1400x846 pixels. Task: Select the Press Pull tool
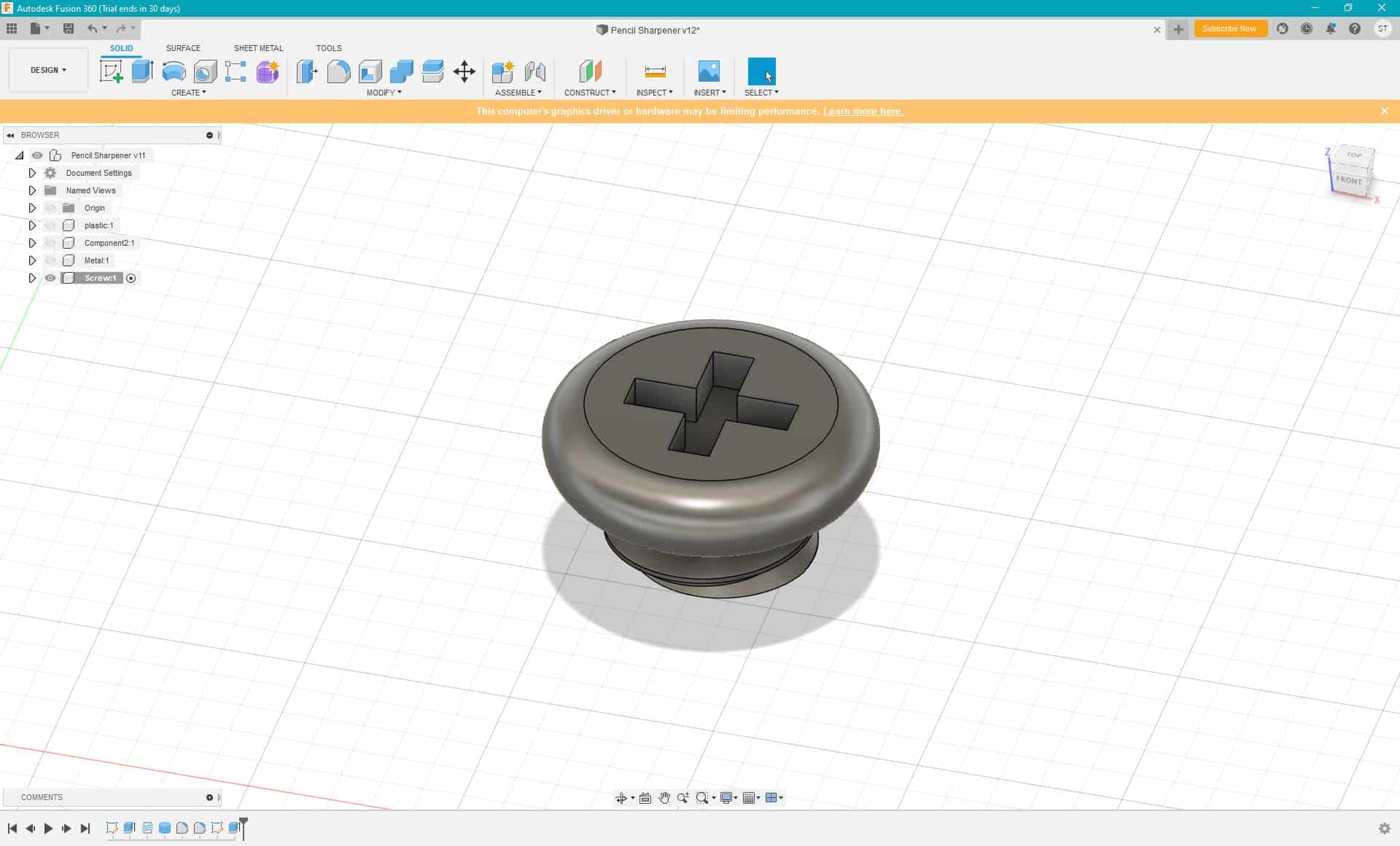pos(307,71)
